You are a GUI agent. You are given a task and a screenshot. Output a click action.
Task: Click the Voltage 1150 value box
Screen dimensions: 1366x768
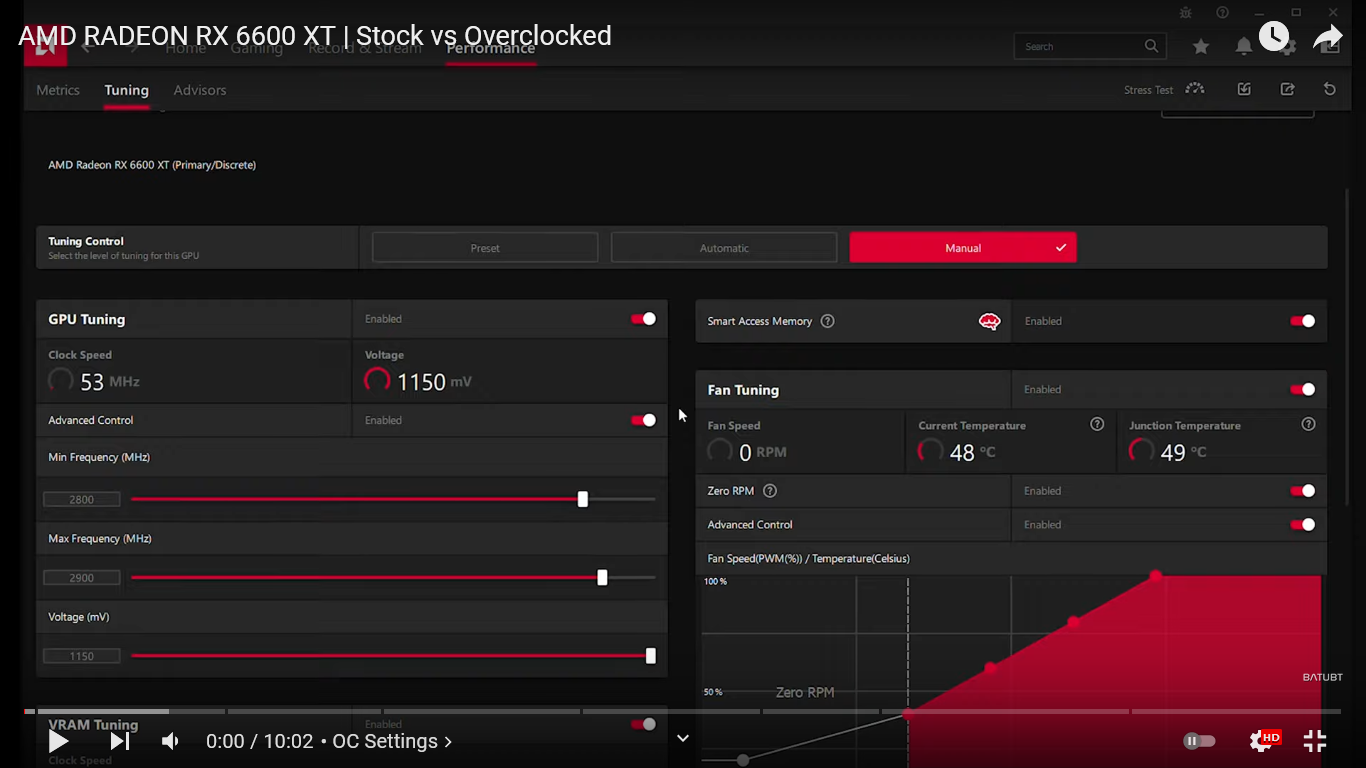click(82, 656)
